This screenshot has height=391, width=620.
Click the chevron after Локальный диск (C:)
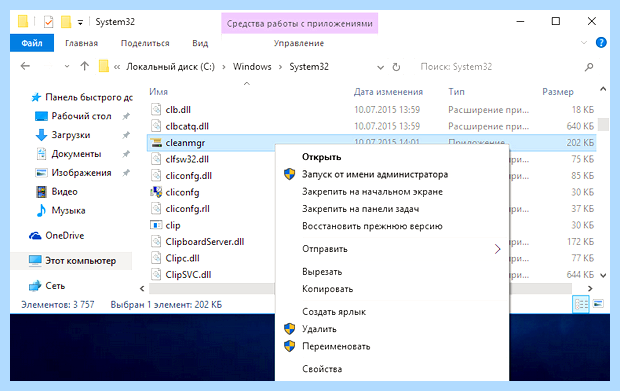pos(224,67)
